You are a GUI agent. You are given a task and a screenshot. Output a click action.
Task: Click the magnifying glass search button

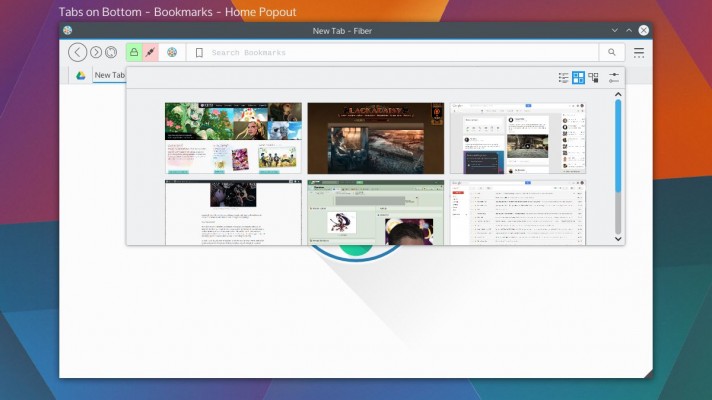(612, 52)
